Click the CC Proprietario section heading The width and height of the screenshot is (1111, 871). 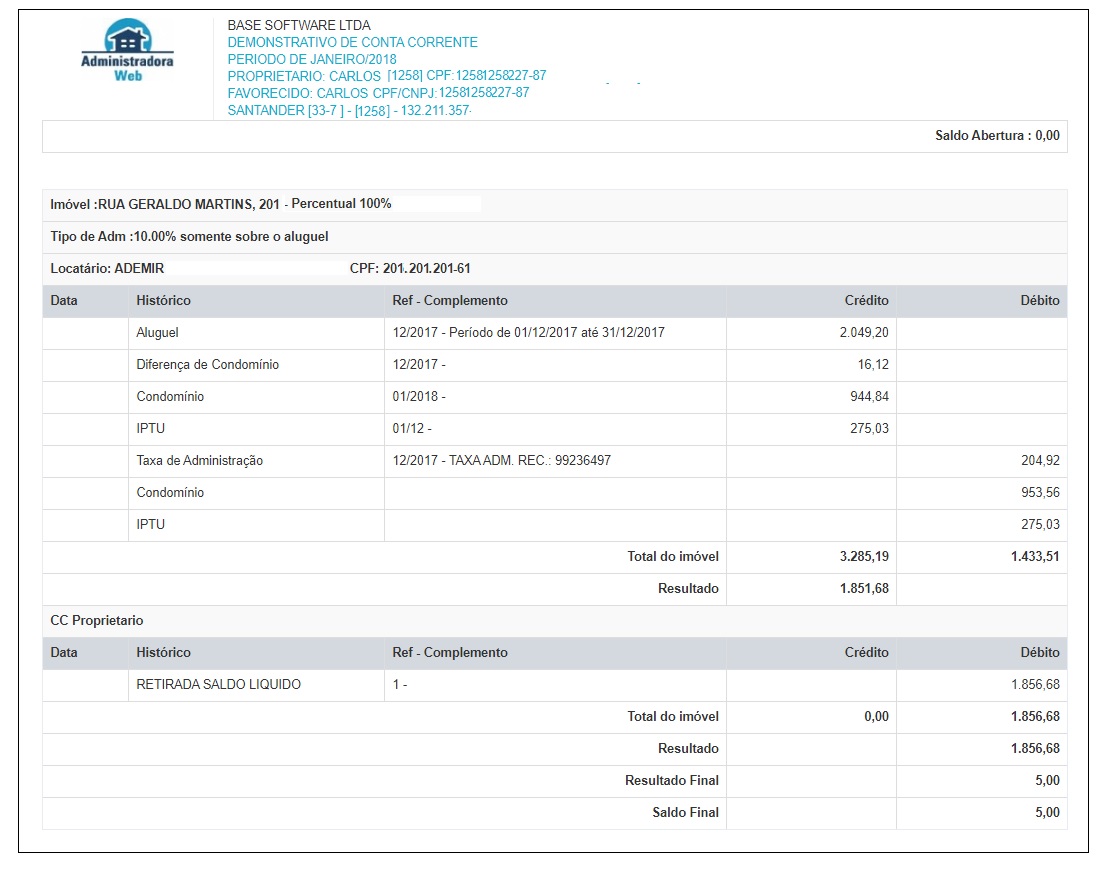click(x=97, y=621)
